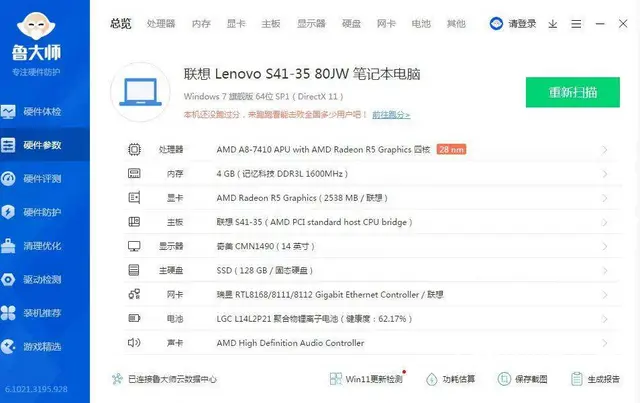Click CMN1490 14 英寸 display text
The image size is (640, 403).
(266, 246)
